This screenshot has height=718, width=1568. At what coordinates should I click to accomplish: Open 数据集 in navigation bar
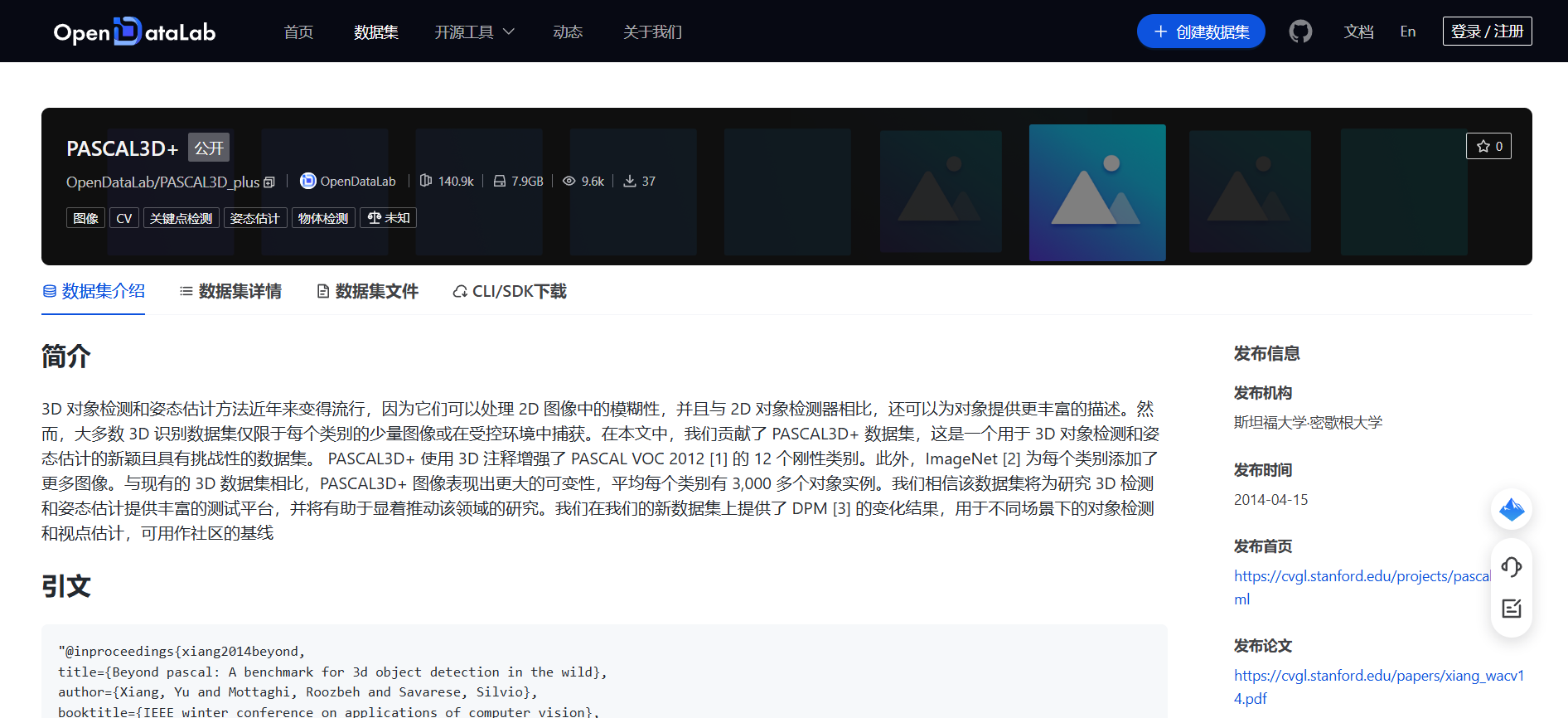click(x=376, y=32)
